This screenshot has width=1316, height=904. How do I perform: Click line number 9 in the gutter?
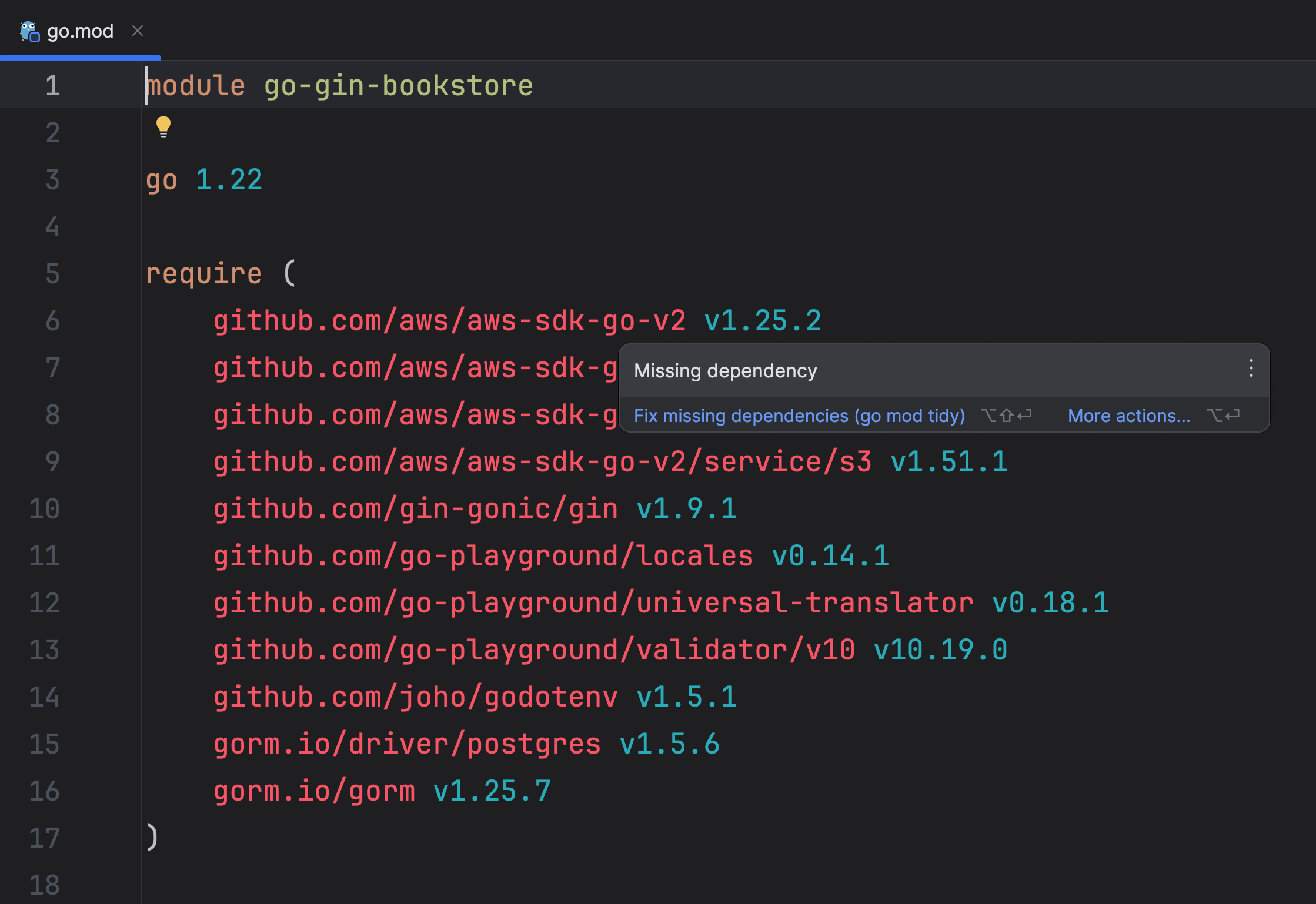(52, 461)
